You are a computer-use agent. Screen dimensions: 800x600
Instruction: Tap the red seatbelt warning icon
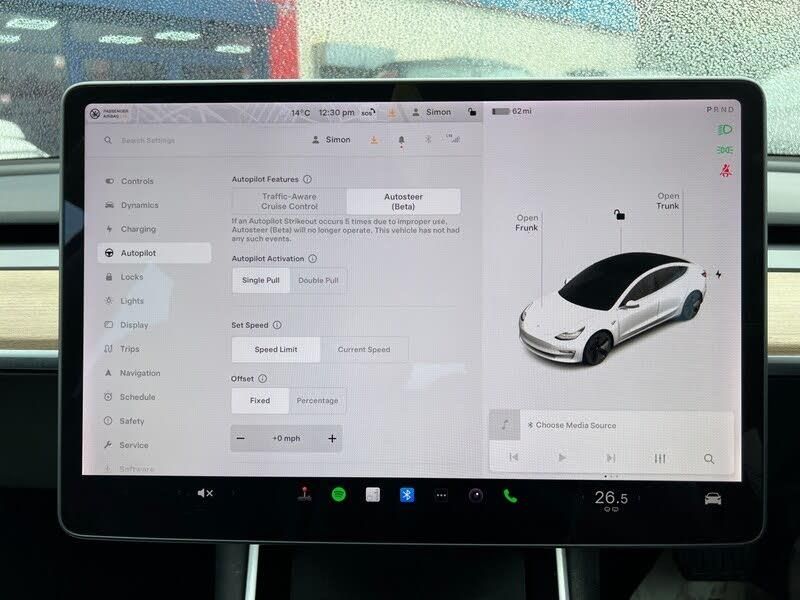point(726,170)
